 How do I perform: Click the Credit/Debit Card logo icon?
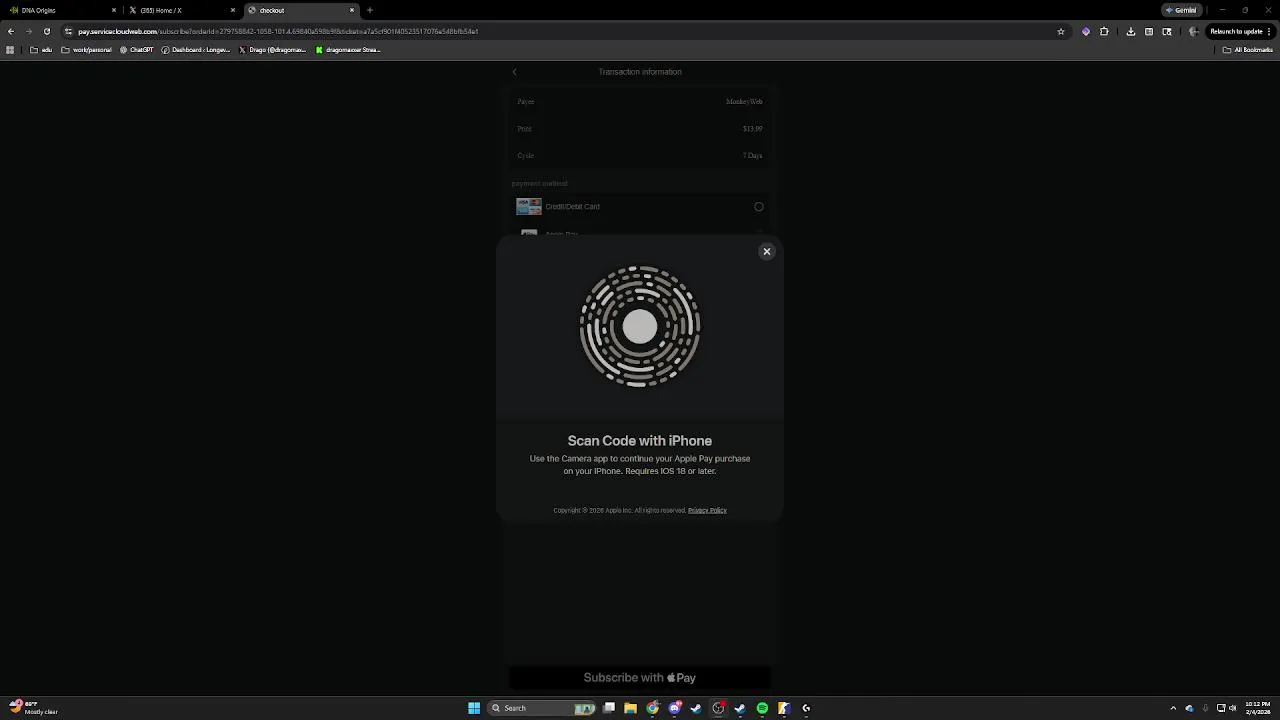click(529, 207)
